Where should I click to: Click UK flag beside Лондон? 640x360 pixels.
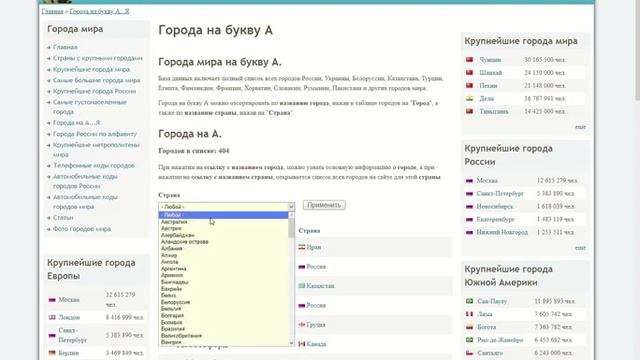[52, 317]
